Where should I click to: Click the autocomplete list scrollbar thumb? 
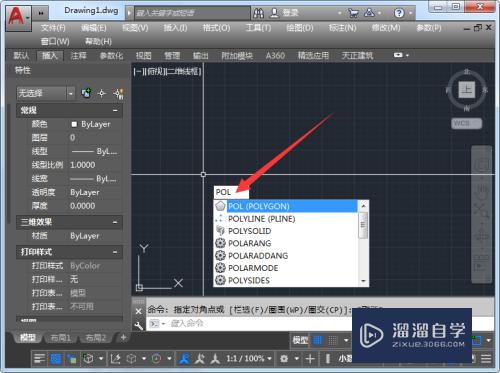tap(363, 225)
